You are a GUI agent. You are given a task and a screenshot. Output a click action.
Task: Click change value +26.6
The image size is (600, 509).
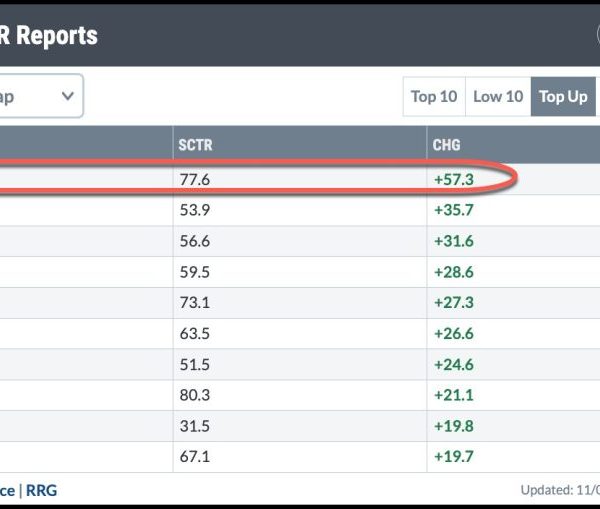click(454, 334)
